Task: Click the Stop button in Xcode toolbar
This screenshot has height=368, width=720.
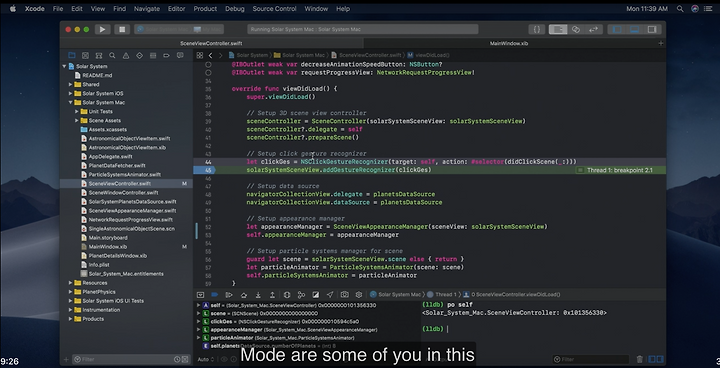Action: coord(122,29)
